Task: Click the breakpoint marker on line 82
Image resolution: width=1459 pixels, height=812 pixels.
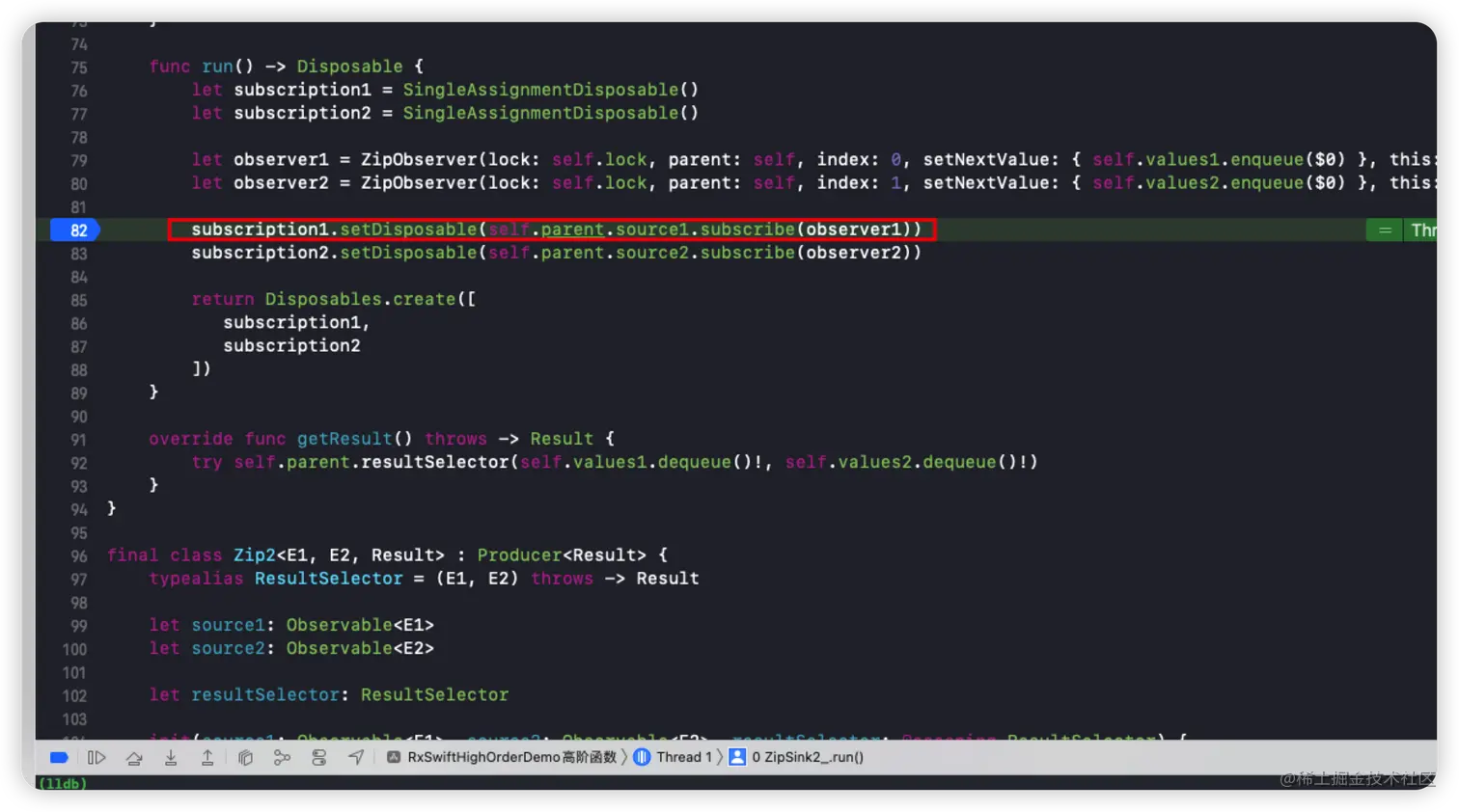Action: point(75,230)
